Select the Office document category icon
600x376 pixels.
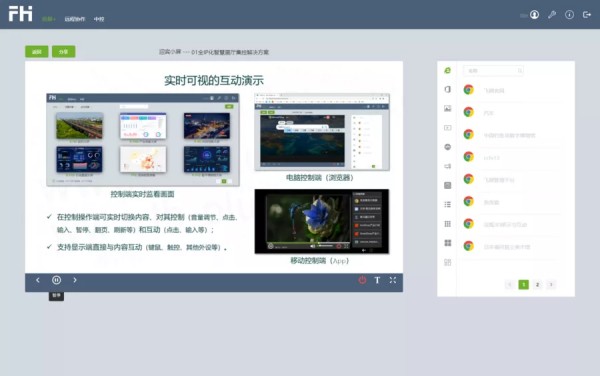click(447, 89)
